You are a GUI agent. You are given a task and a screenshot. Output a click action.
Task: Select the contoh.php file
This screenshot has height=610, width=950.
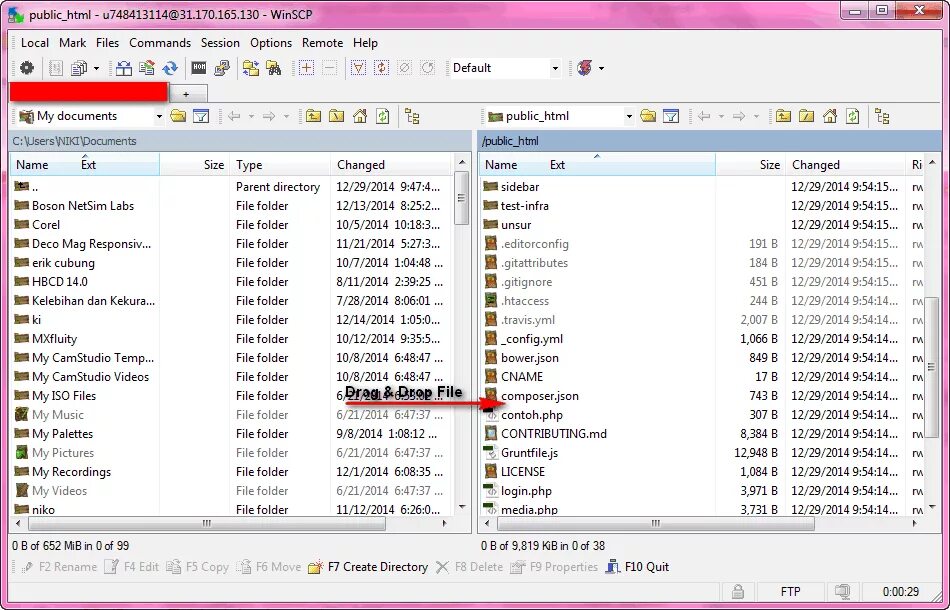(x=531, y=415)
